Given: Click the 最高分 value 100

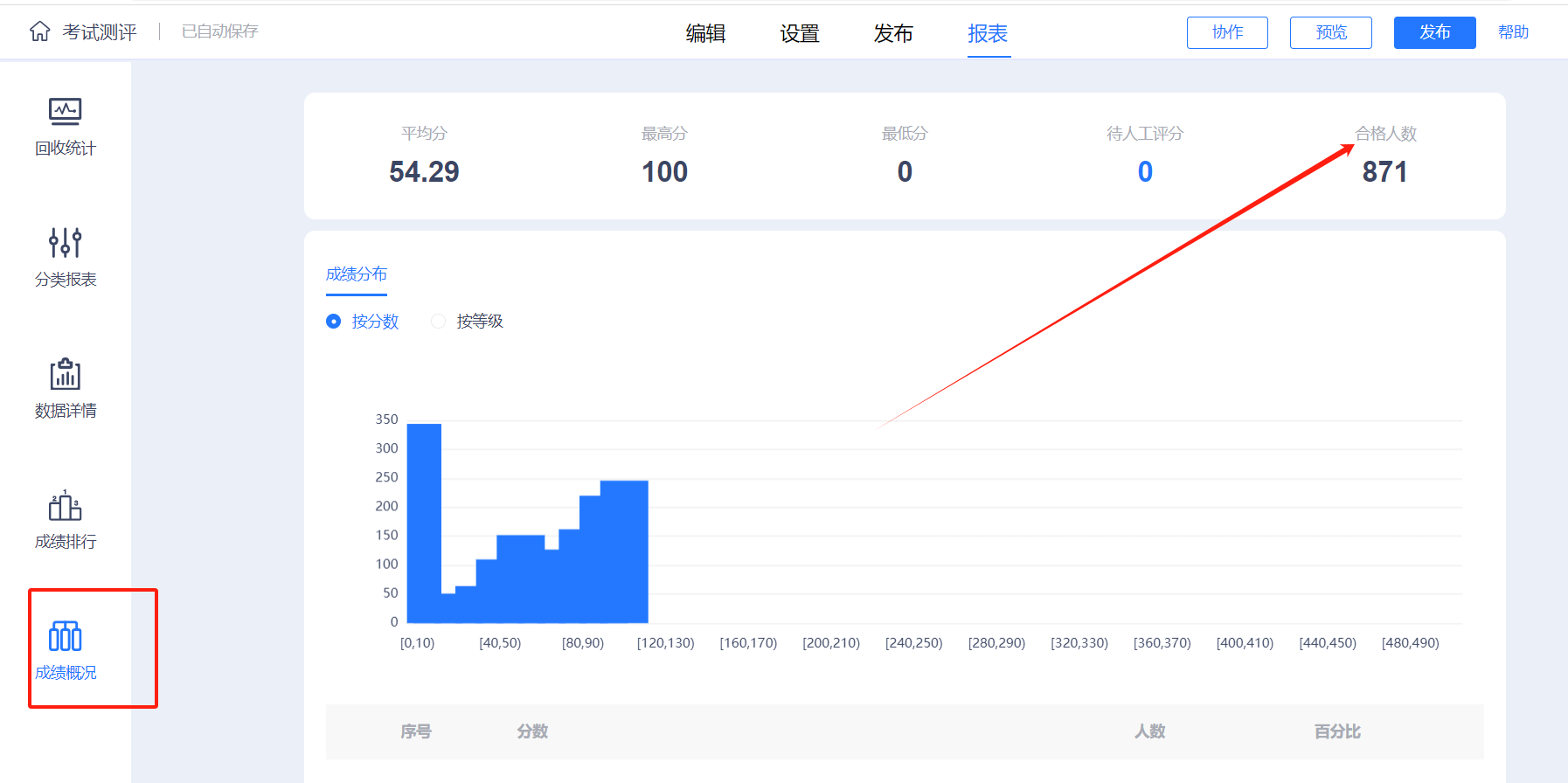Looking at the screenshot, I should (x=665, y=172).
